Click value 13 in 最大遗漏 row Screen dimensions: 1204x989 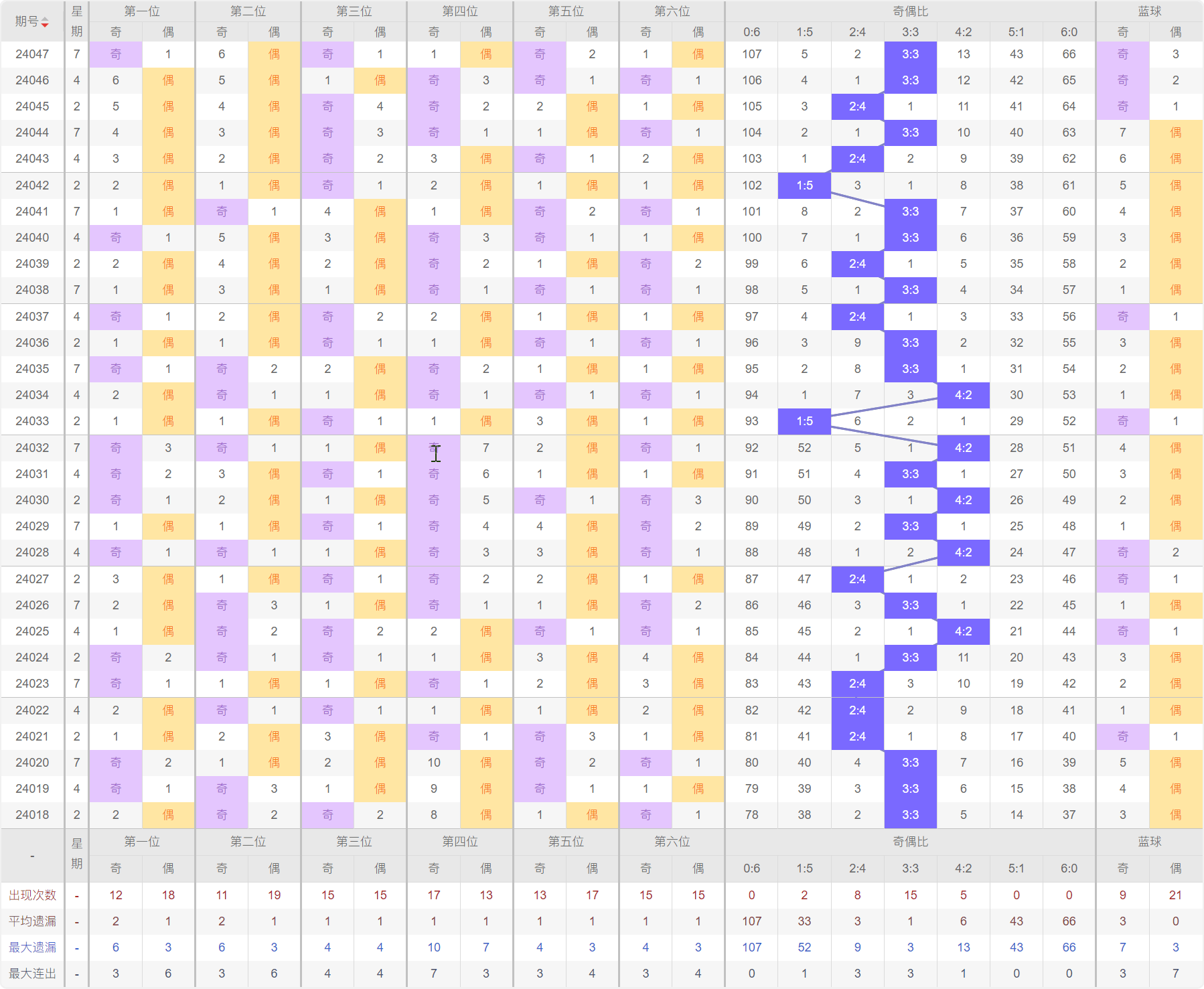point(963,947)
